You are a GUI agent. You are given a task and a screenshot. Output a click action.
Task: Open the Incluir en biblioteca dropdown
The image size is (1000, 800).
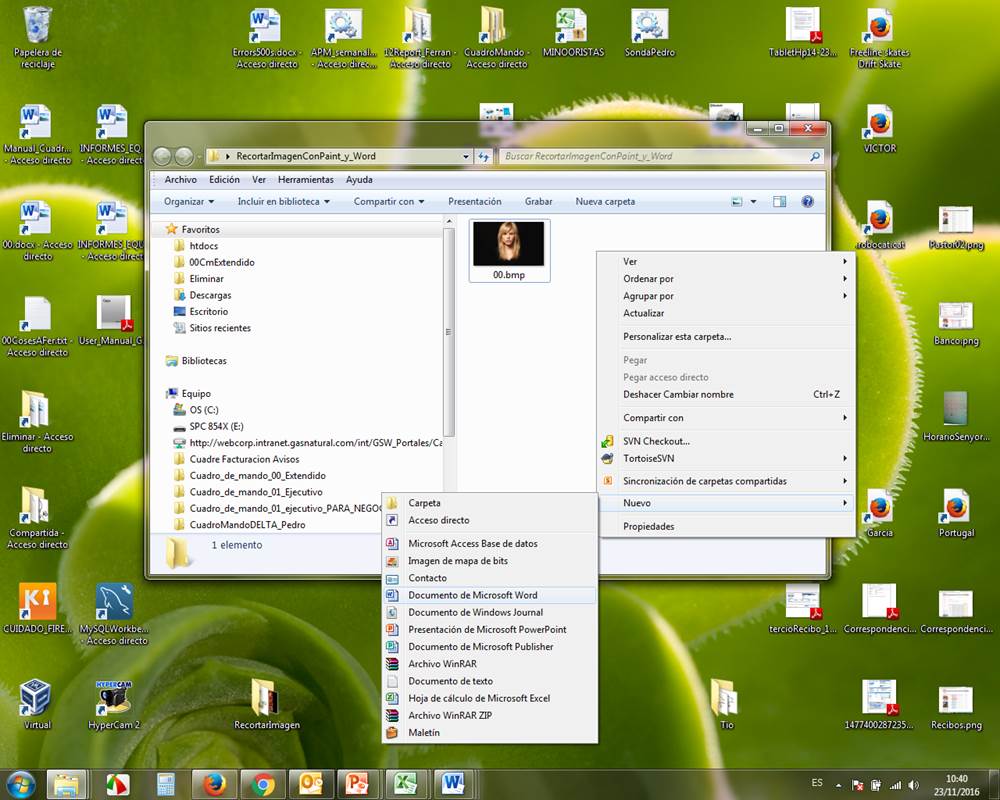(x=284, y=201)
